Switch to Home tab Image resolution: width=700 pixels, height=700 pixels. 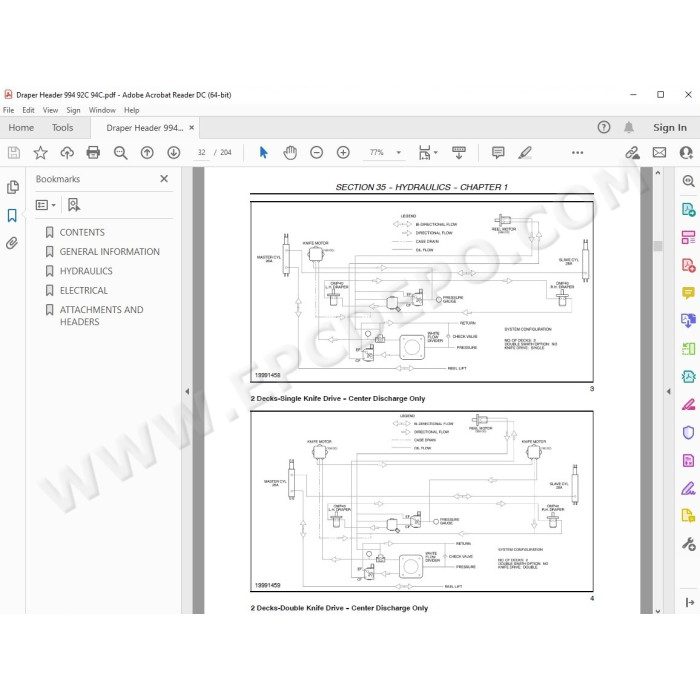tap(21, 128)
